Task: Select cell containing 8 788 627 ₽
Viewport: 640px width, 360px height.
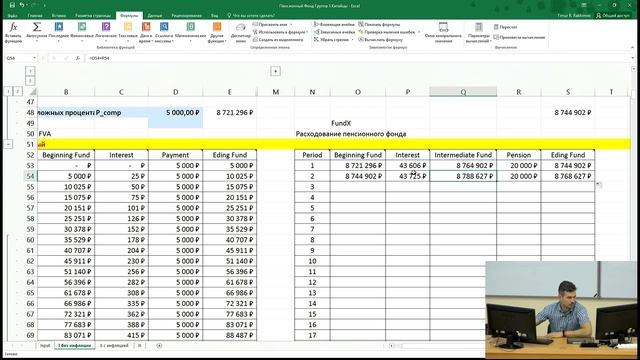Action: 463,176
